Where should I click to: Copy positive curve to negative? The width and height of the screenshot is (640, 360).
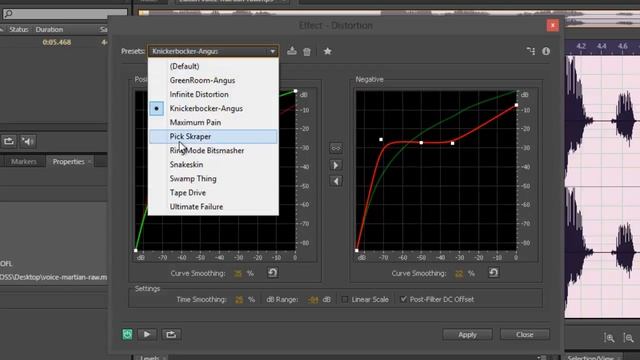tap(336, 165)
